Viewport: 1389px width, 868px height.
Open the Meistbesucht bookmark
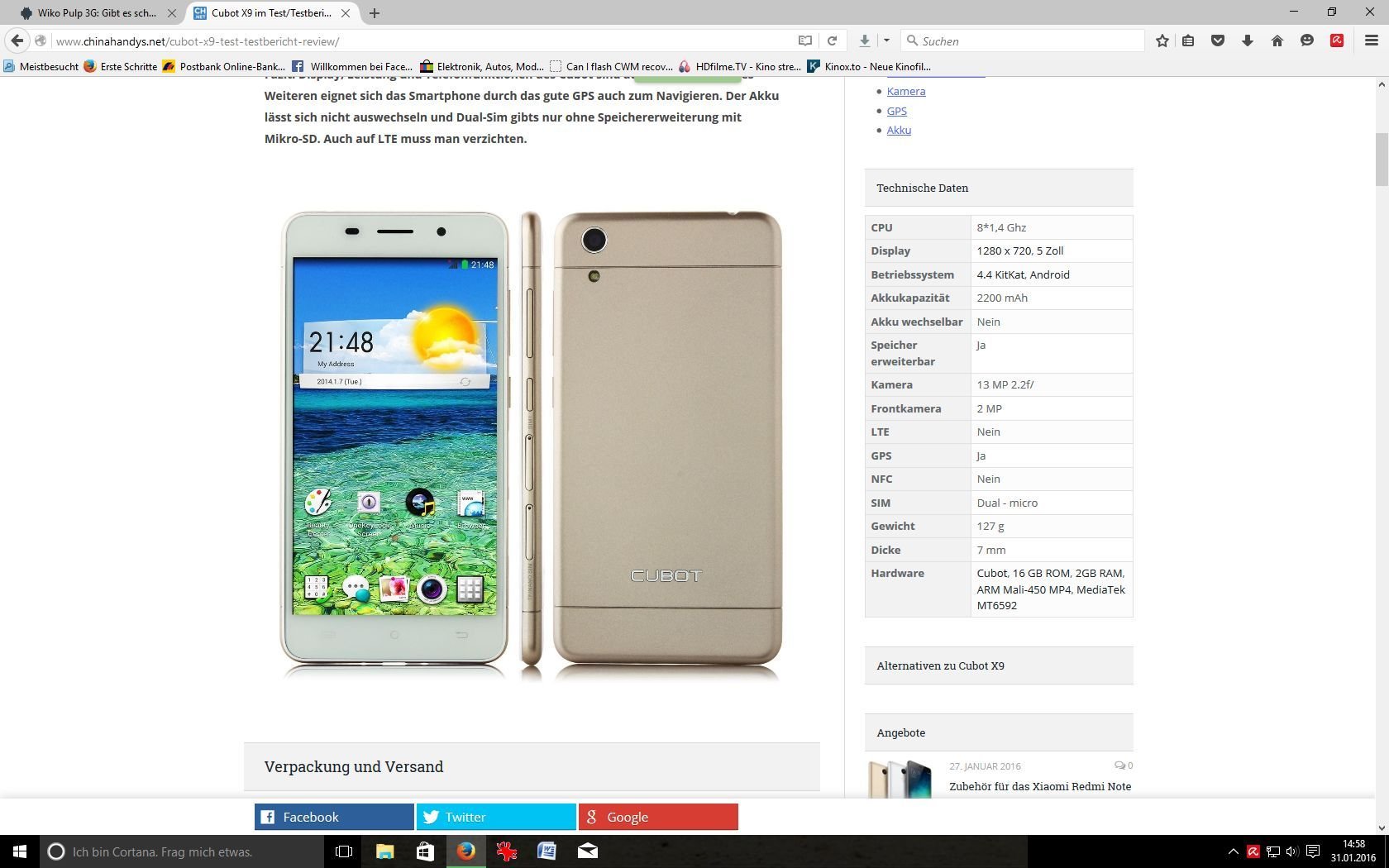coord(41,66)
